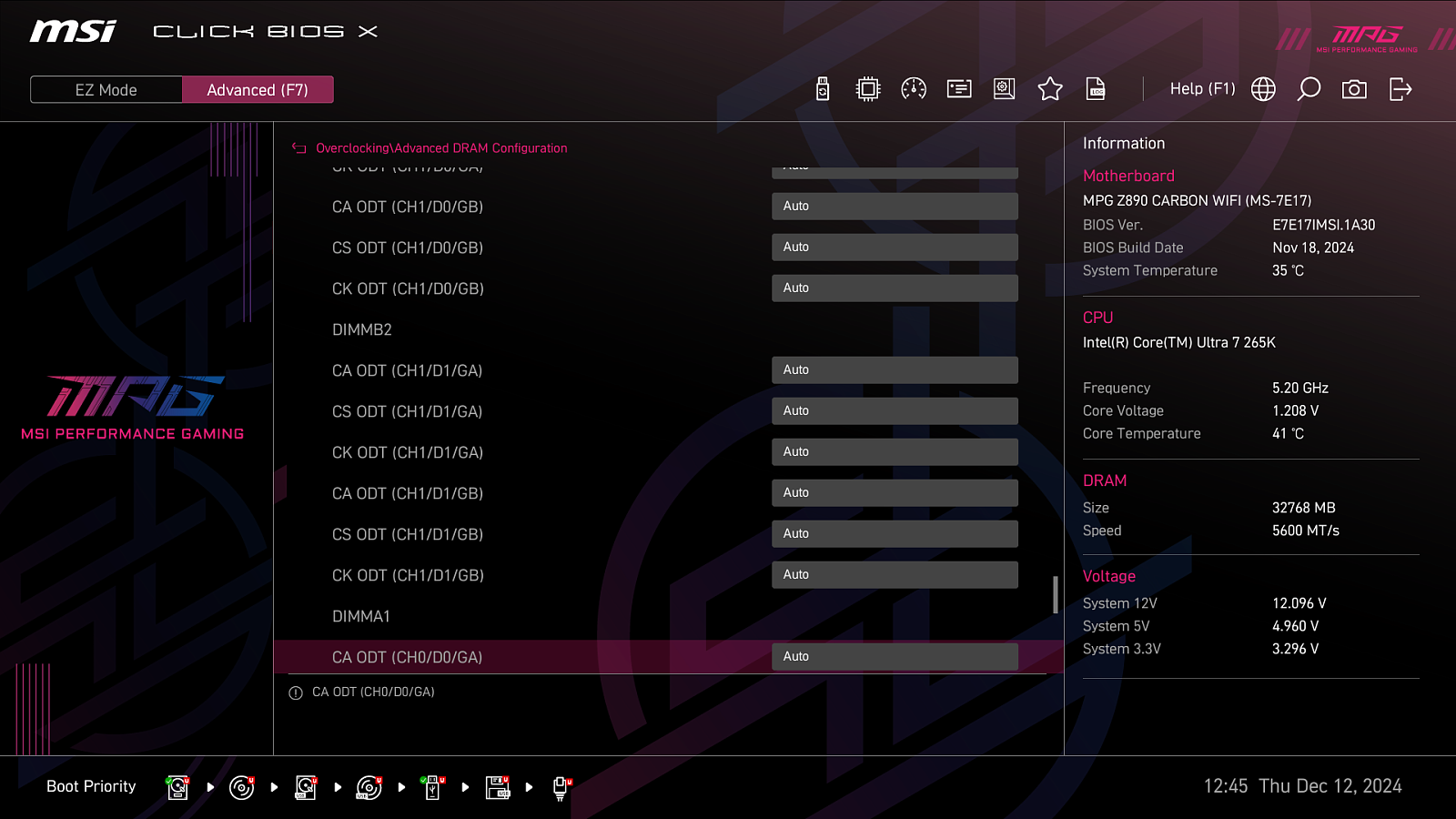Open the hardware monitor gear icon
The height and width of the screenshot is (819, 1456).
tap(1005, 89)
